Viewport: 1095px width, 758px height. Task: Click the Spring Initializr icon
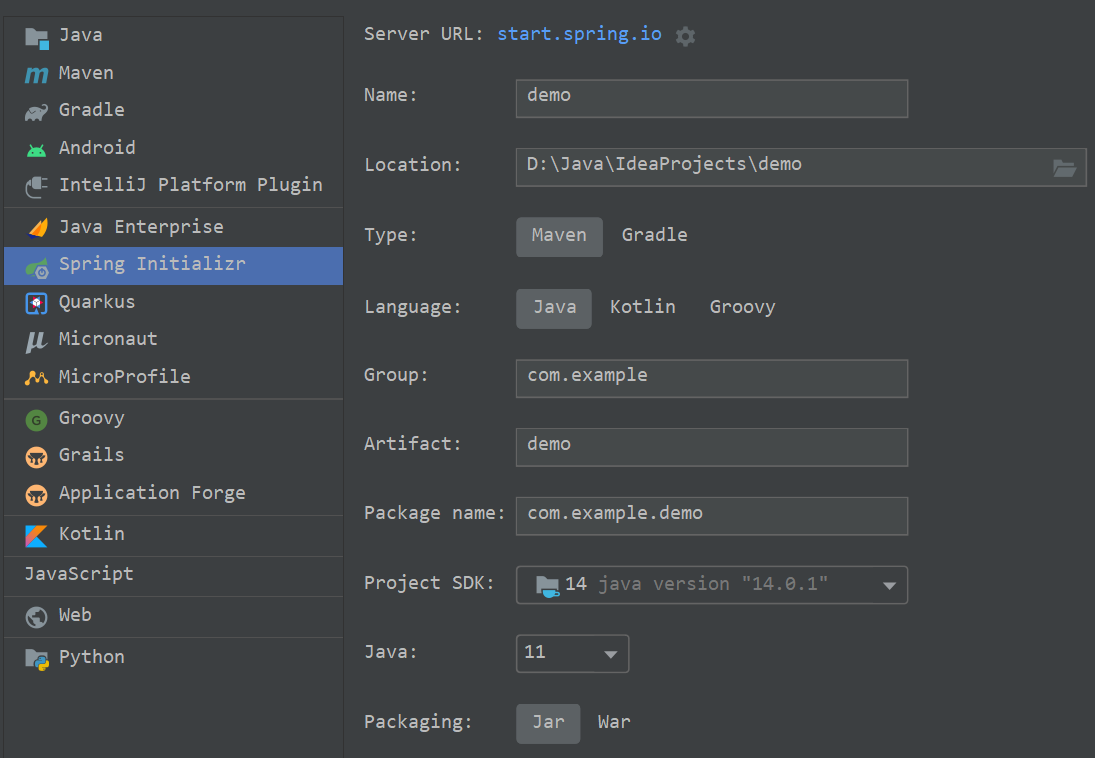click(37, 267)
